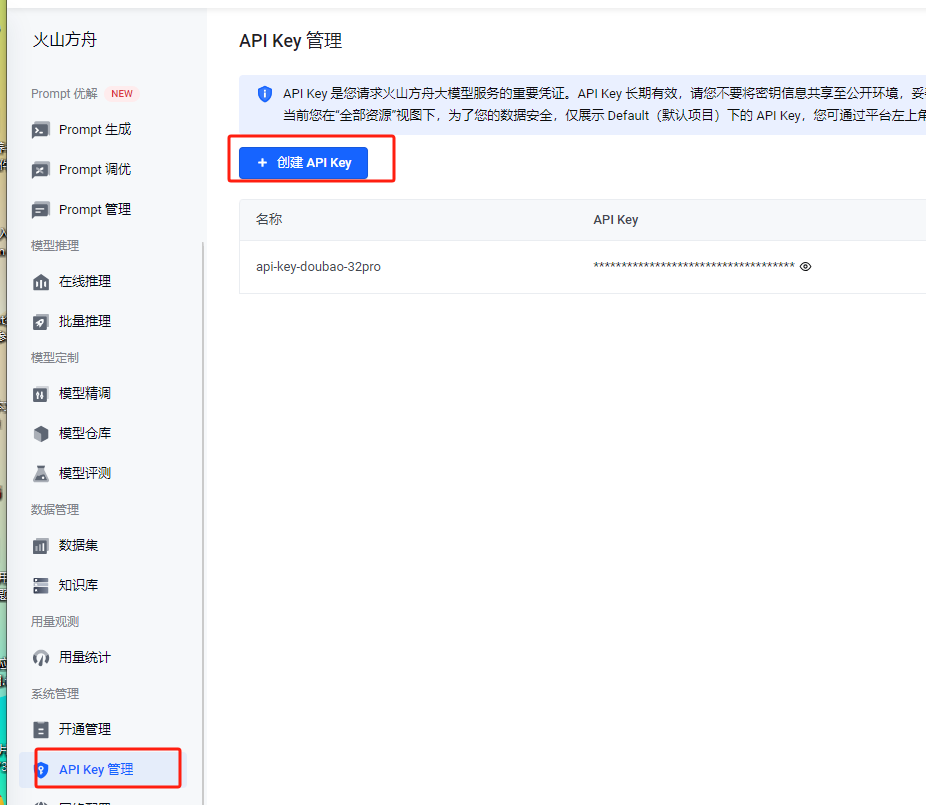
Task: Click the blue shield info icon in notice
Action: tap(265, 93)
